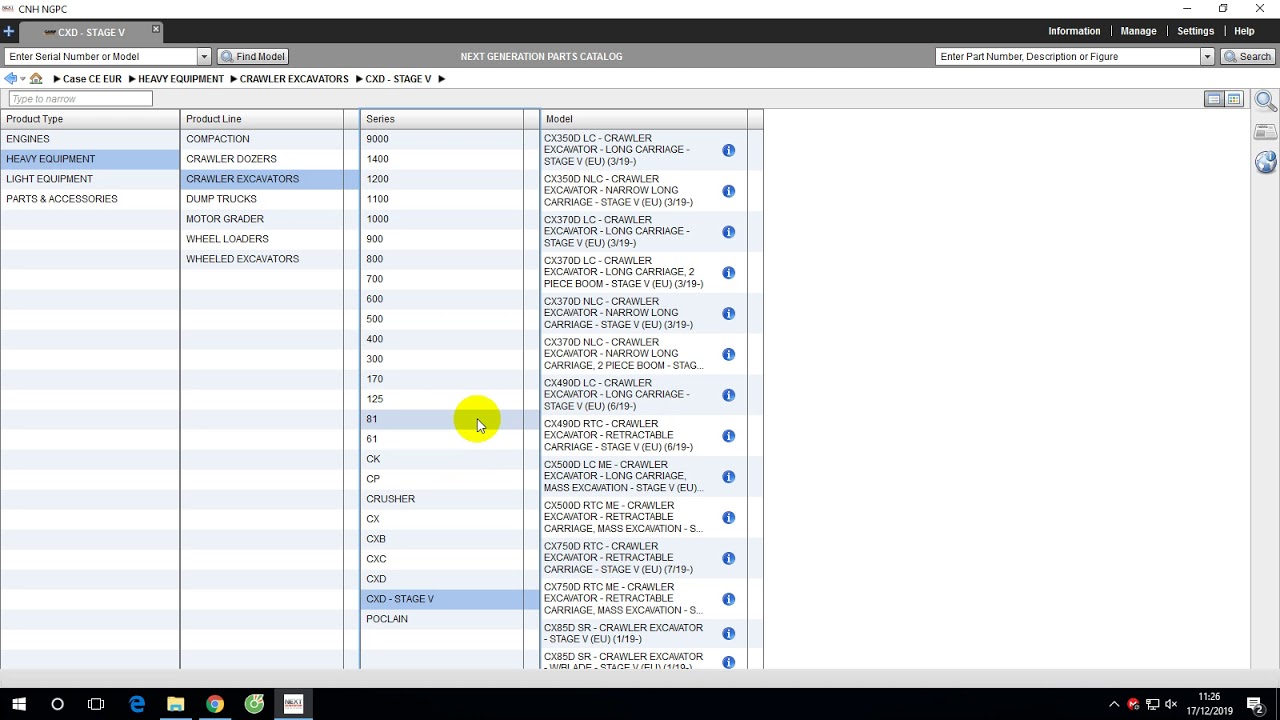Go to HEAVY EQUIPMENT breadcrumb
Viewport: 1280px width, 720px height.
coord(181,79)
